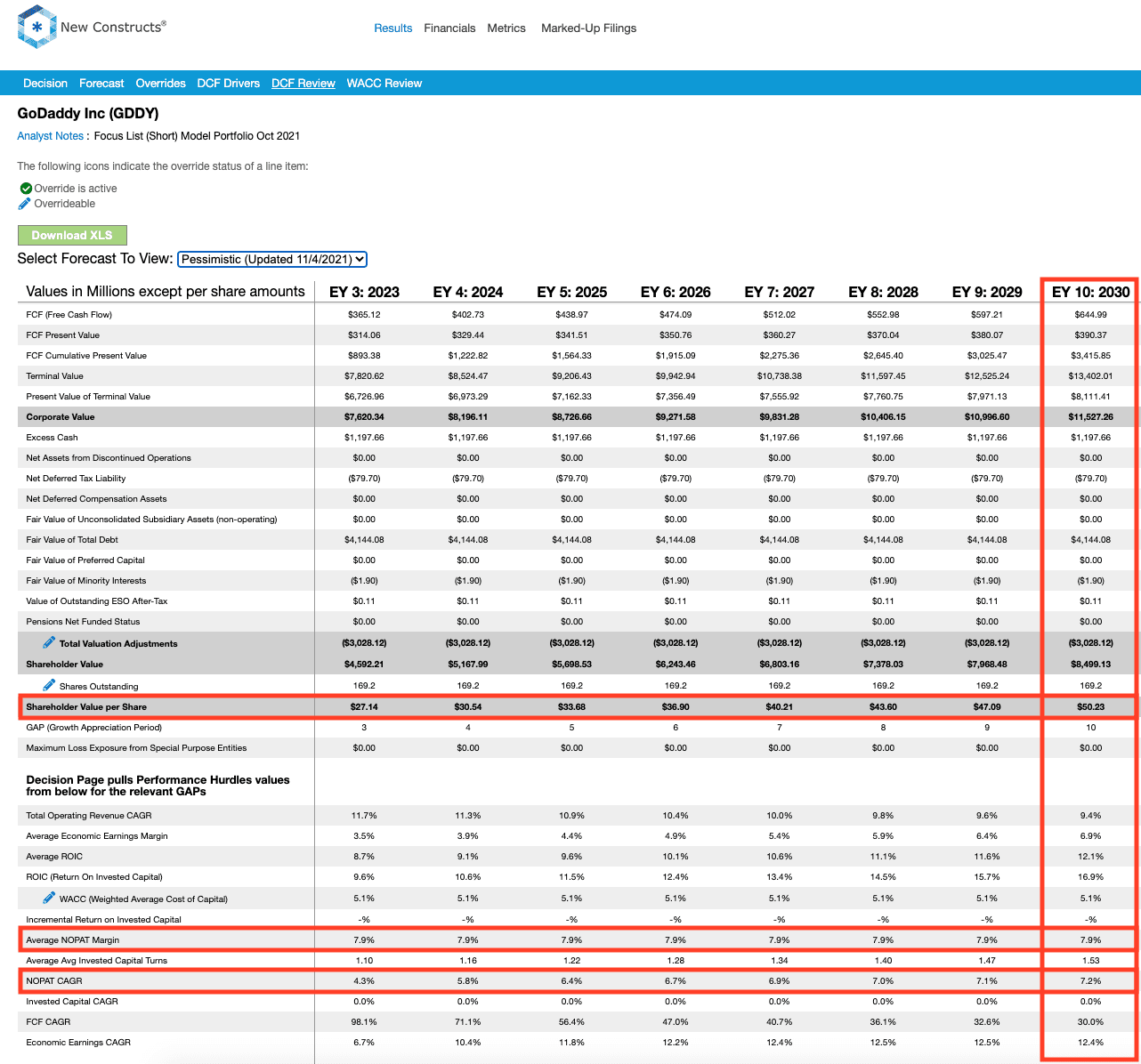Switch to the DCF Review tab
This screenshot has width=1141, height=1064.
click(303, 84)
